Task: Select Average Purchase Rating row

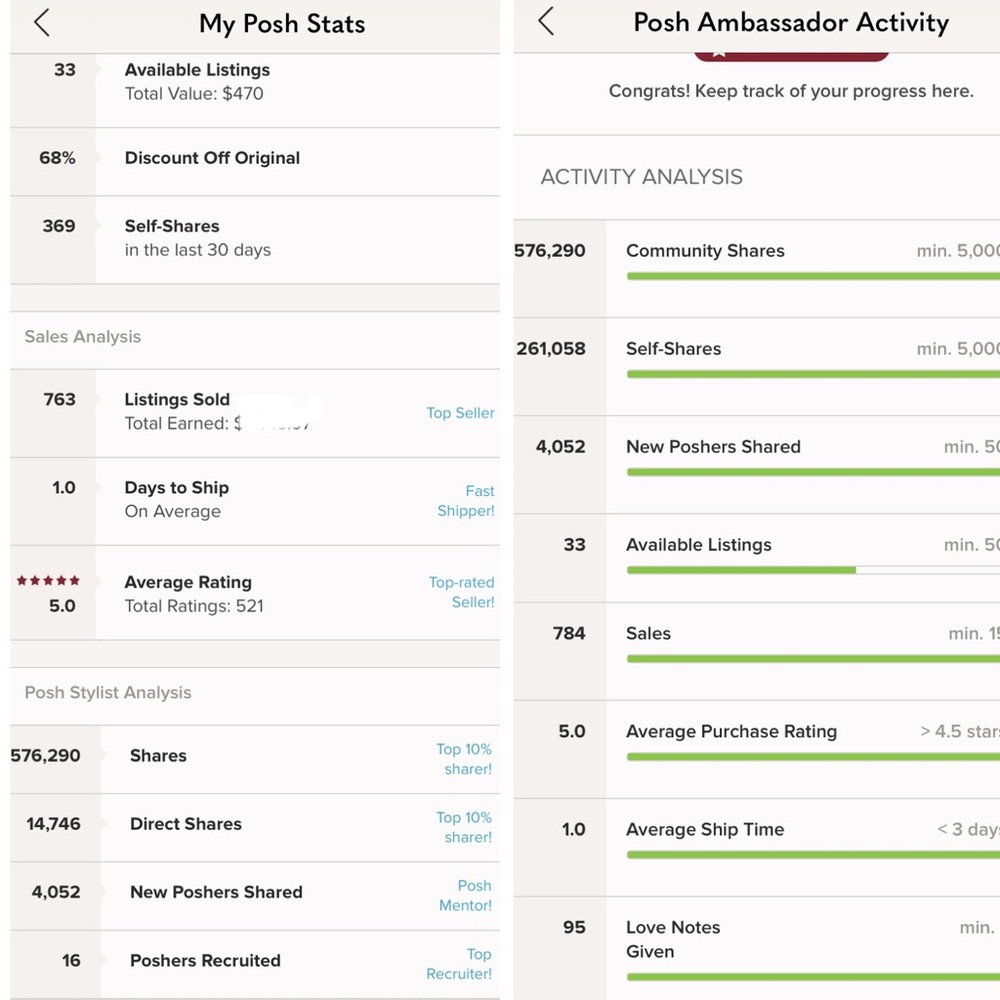Action: tap(757, 749)
